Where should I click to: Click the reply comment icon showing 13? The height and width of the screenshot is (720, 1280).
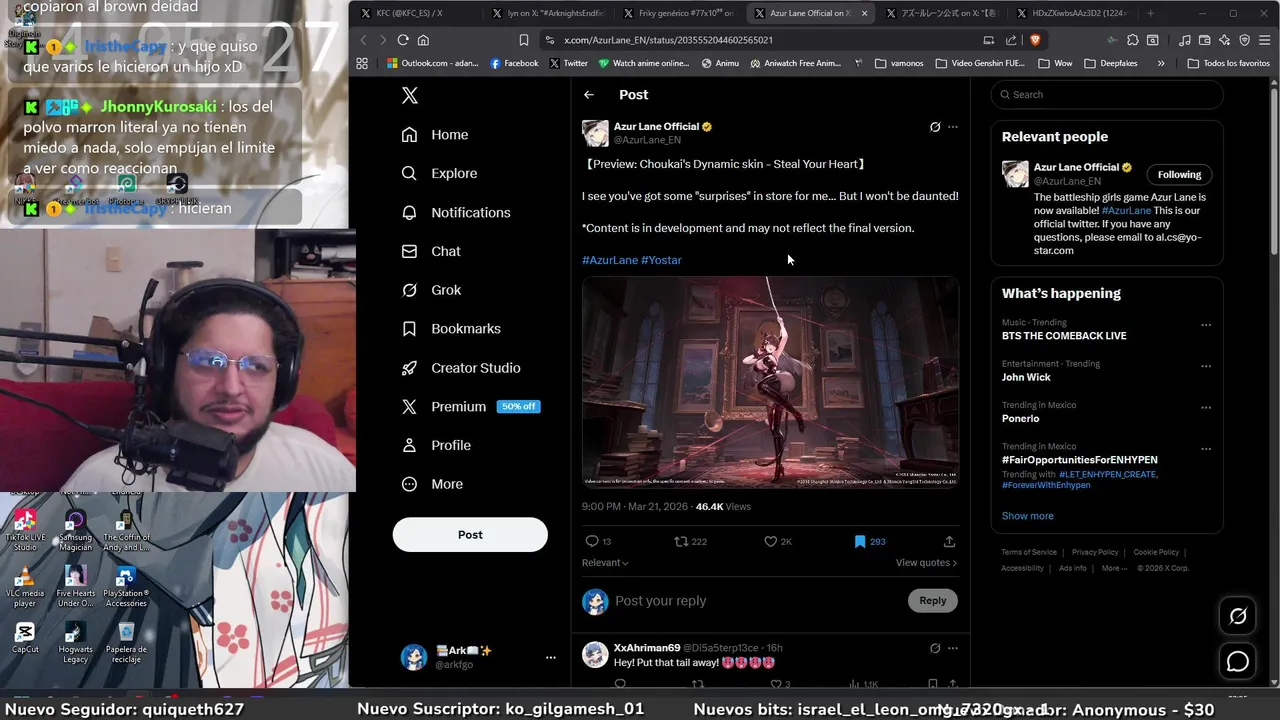tap(598, 541)
